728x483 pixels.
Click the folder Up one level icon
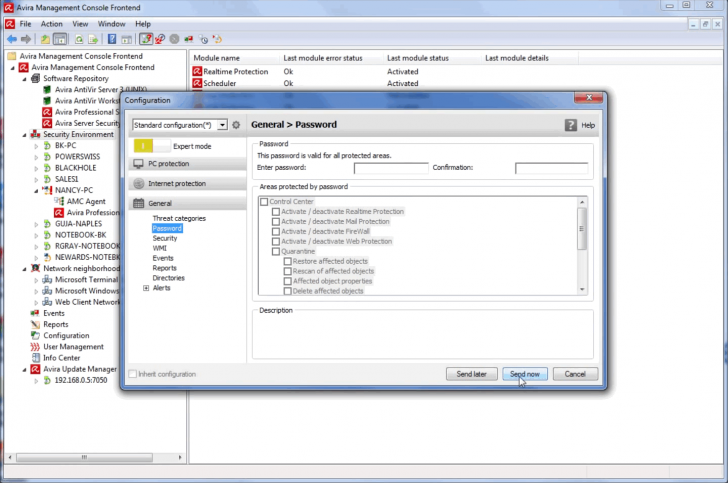[45, 39]
